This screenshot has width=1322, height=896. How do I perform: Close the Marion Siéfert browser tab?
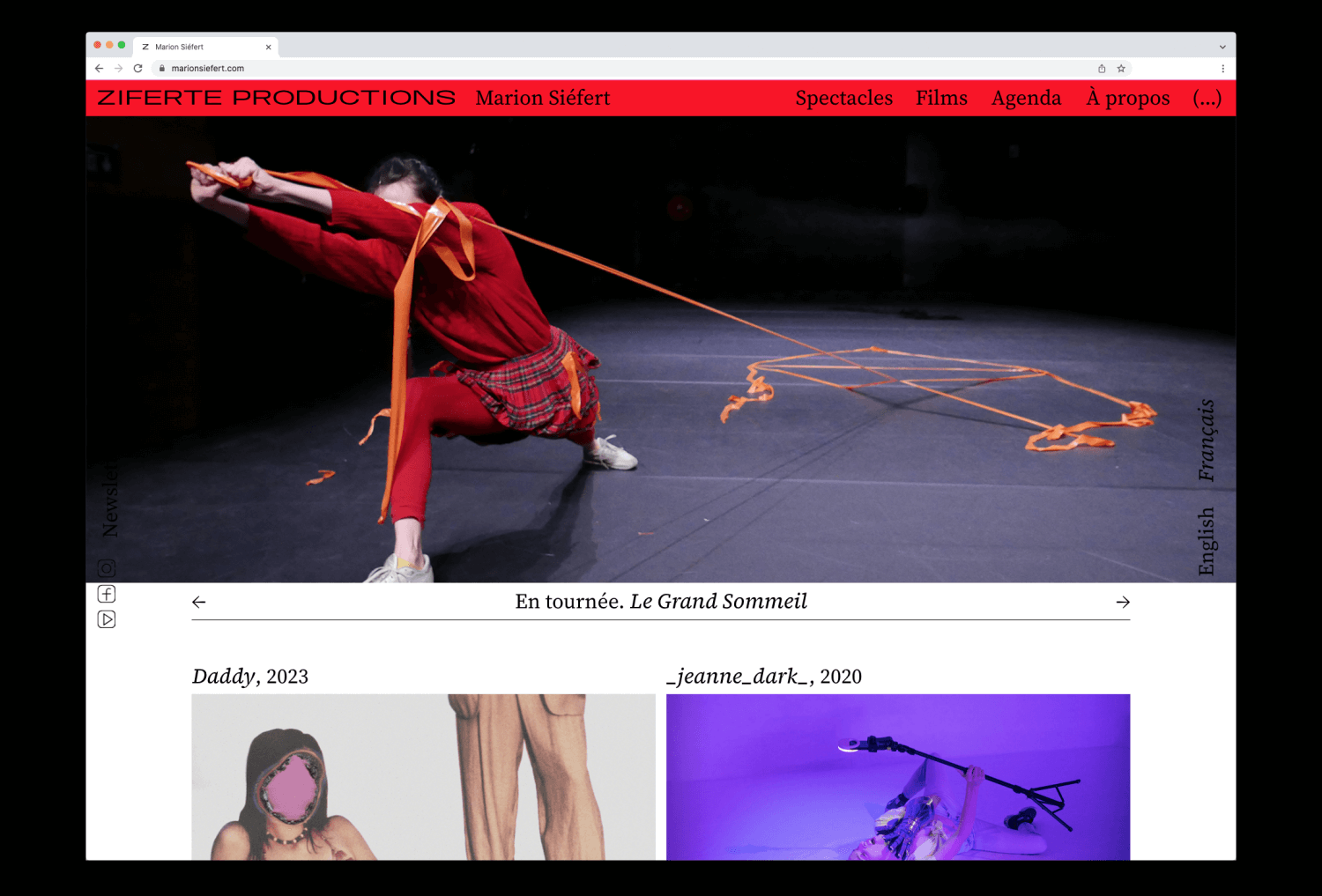pos(268,47)
